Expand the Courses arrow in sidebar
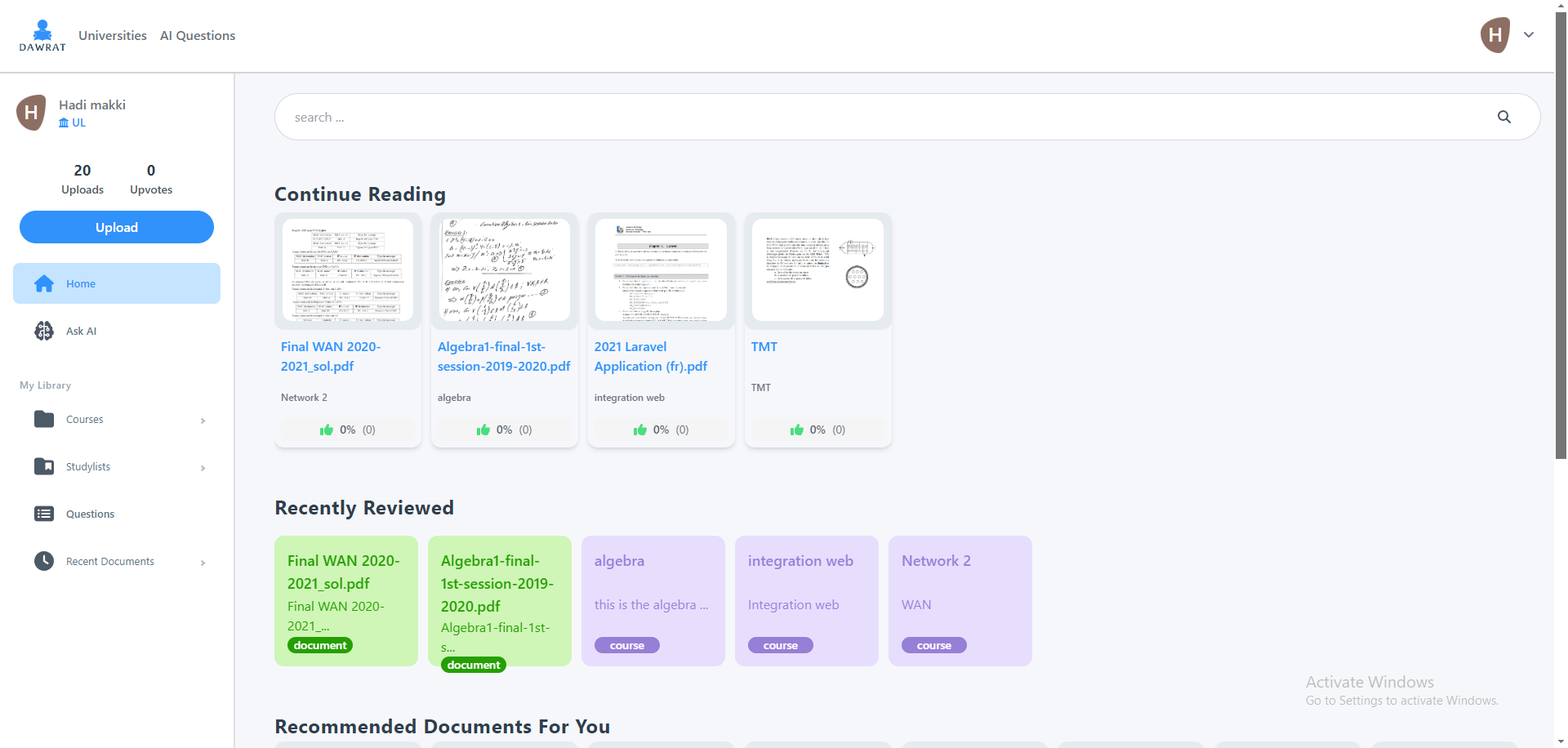The width and height of the screenshot is (1568, 748). tap(203, 421)
